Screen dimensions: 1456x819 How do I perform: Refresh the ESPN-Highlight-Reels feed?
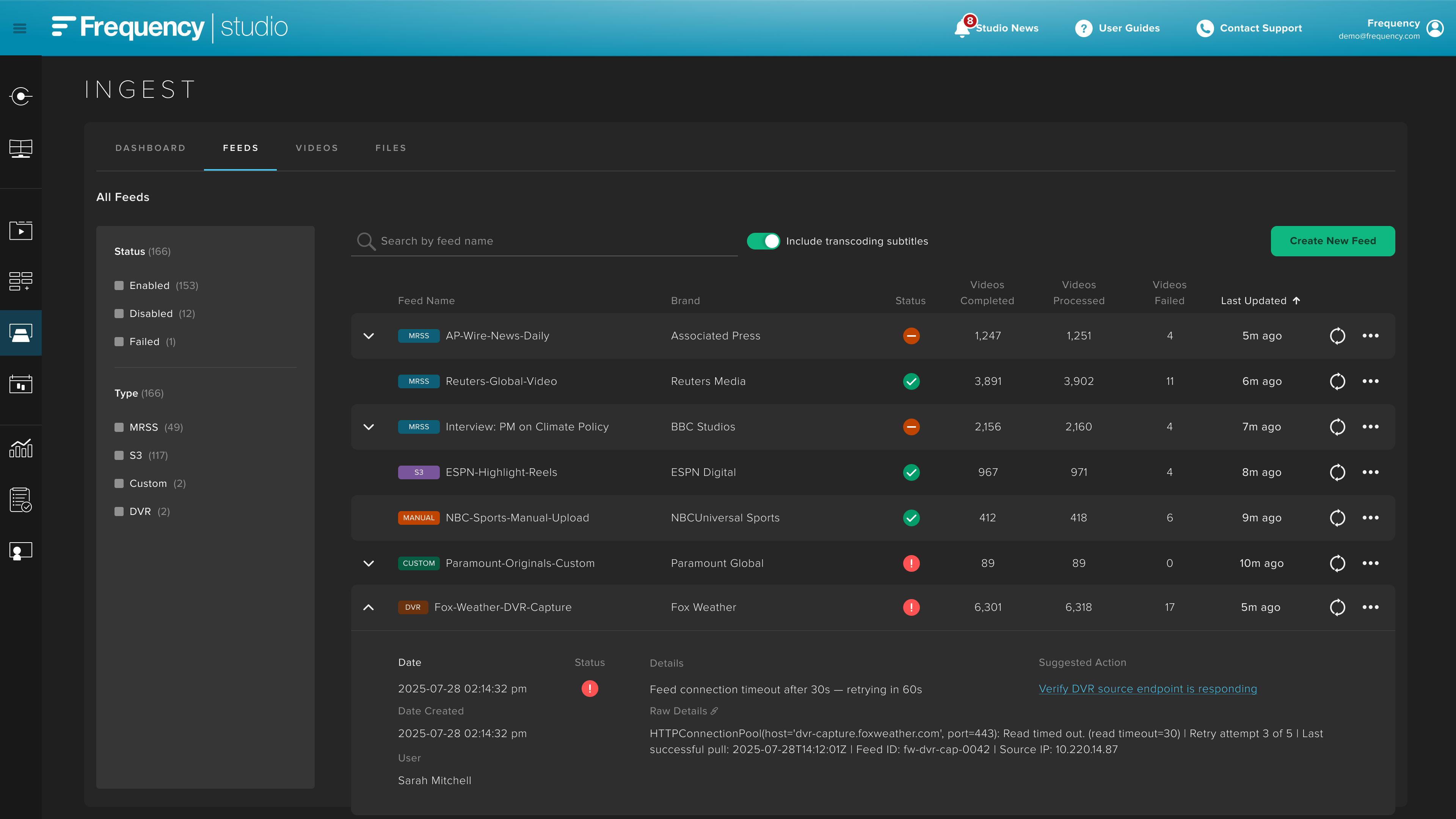(x=1337, y=472)
